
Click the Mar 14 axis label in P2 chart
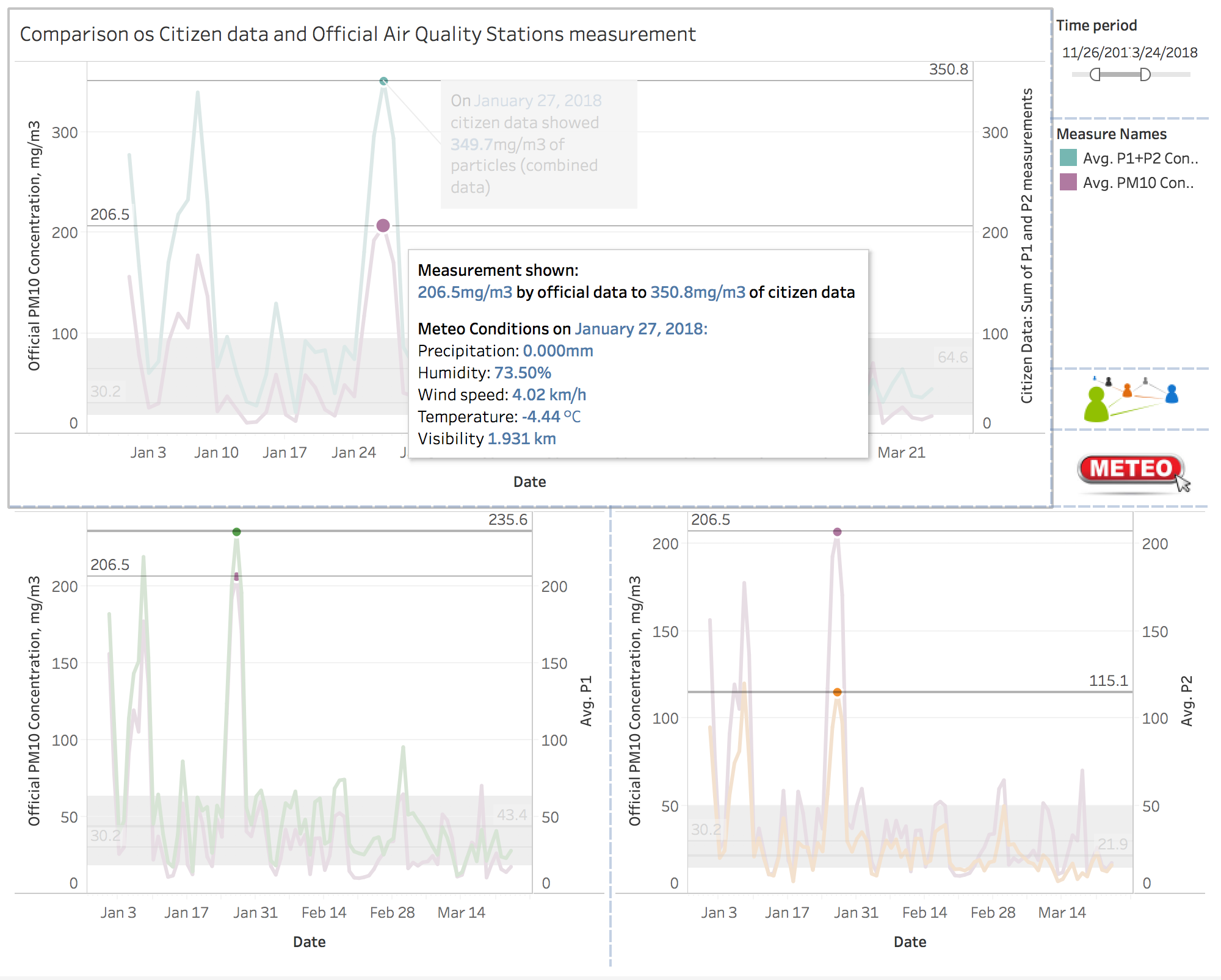1062,913
